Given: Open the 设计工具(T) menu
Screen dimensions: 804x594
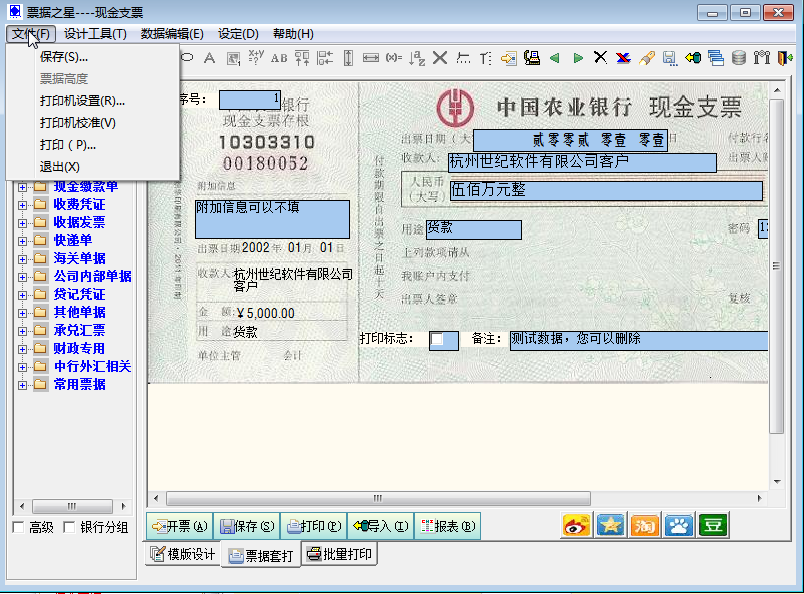Looking at the screenshot, I should click(x=95, y=34).
